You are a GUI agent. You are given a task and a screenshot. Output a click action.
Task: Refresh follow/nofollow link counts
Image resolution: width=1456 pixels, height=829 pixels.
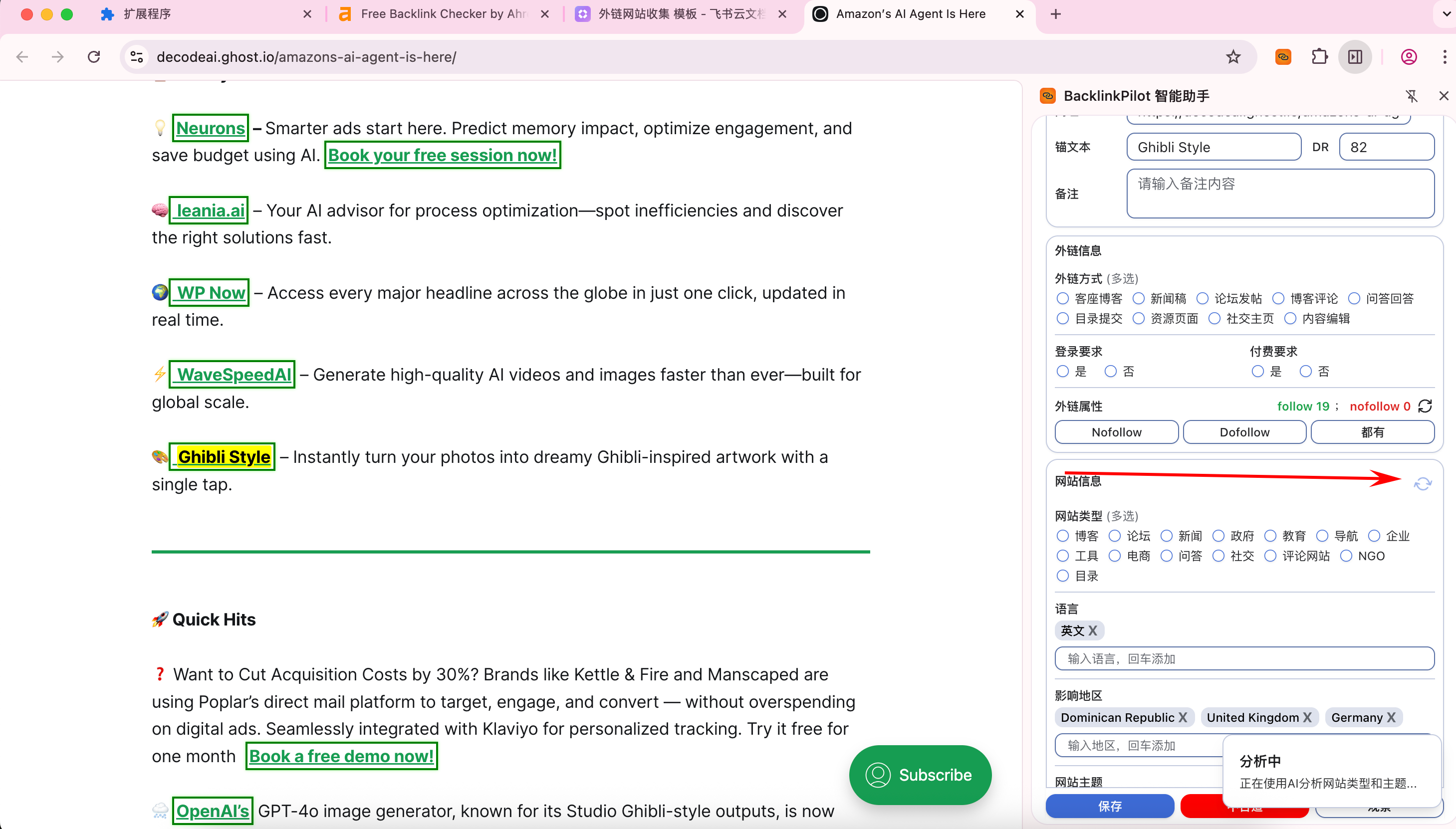pyautogui.click(x=1425, y=406)
